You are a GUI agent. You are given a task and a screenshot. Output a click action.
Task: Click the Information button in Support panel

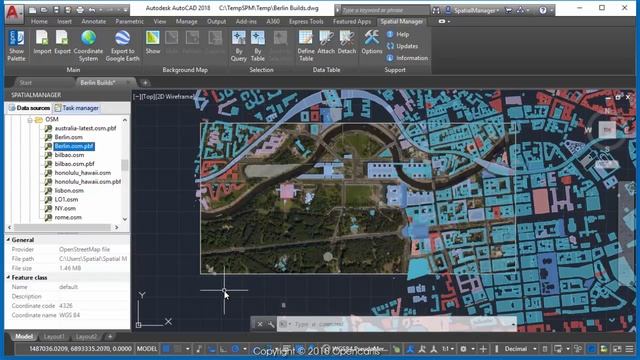pyautogui.click(x=407, y=58)
